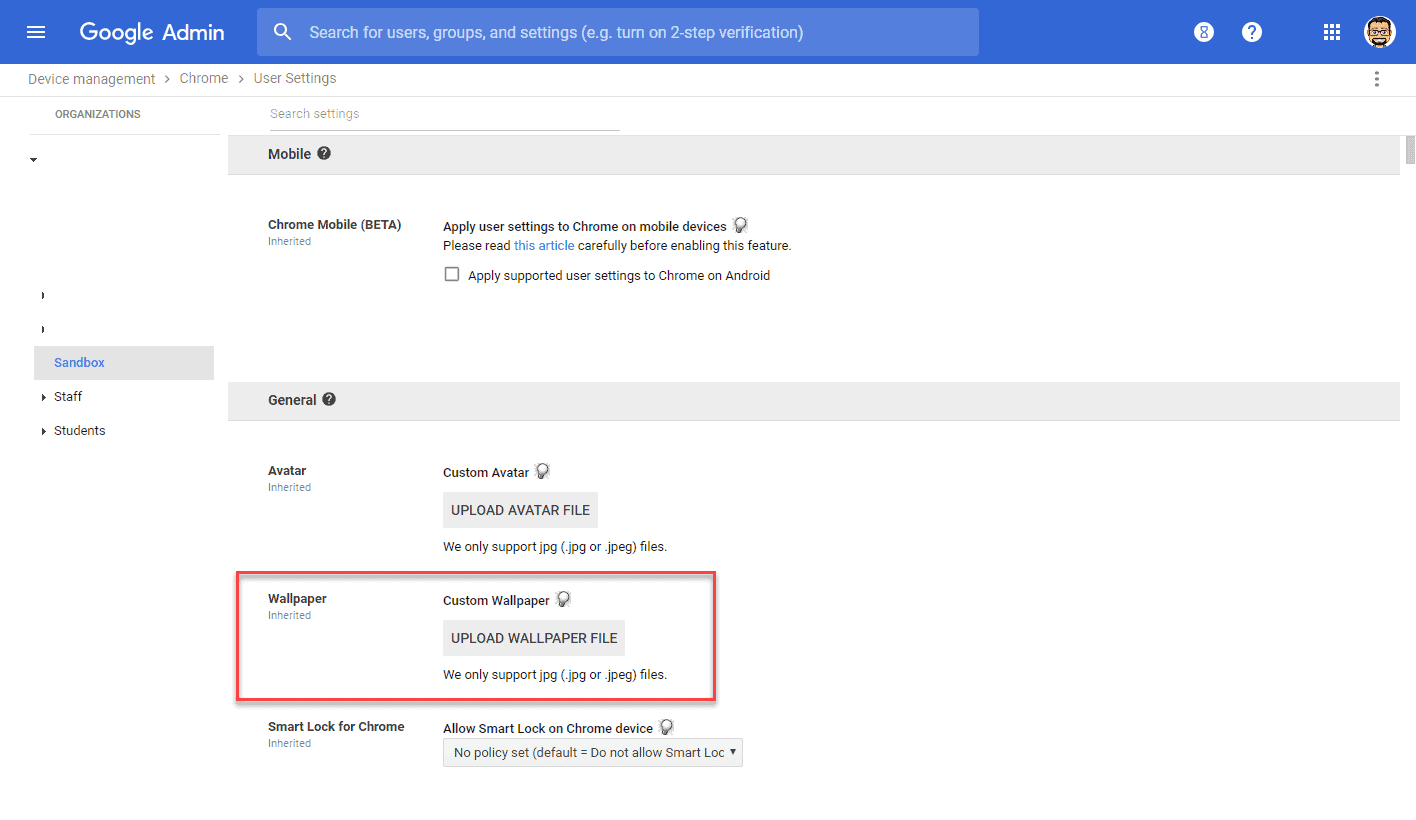Expand the Students organization arrow
Screen dimensions: 1416x820
tap(44, 431)
